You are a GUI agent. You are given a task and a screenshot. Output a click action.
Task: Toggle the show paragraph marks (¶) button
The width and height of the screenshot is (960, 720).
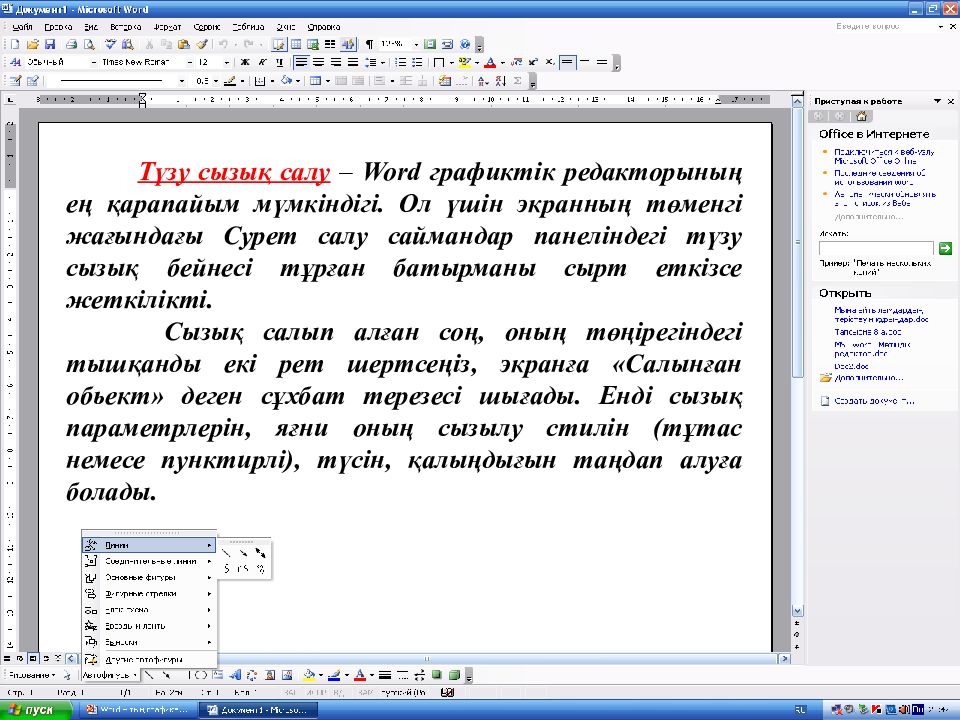(x=369, y=44)
